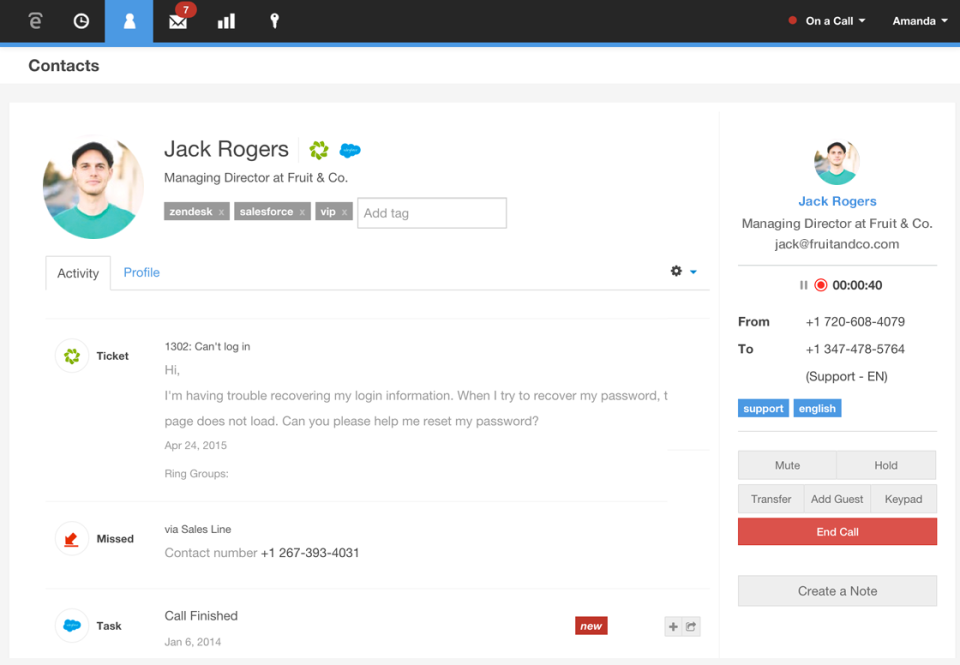Click Create a Note button
The width and height of the screenshot is (960, 665).
837,591
